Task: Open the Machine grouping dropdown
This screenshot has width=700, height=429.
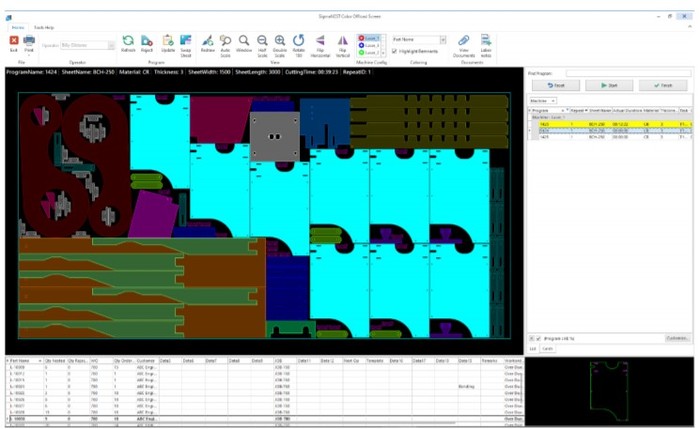Action: tap(553, 101)
